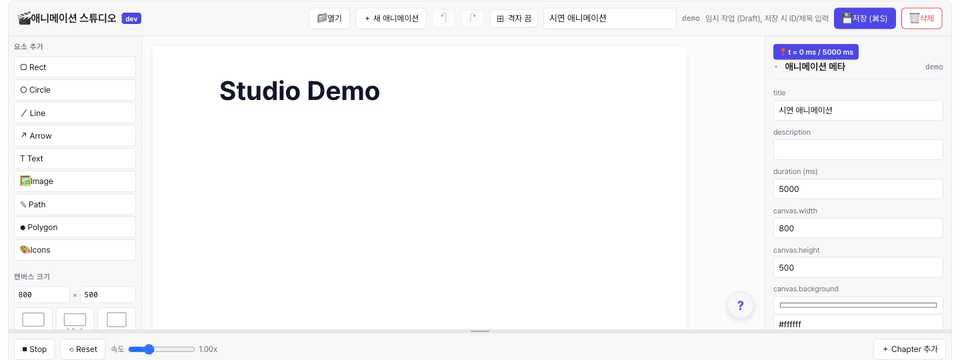Open the canvas.background color swatch
Screen dimensions: 960x360
click(x=858, y=305)
